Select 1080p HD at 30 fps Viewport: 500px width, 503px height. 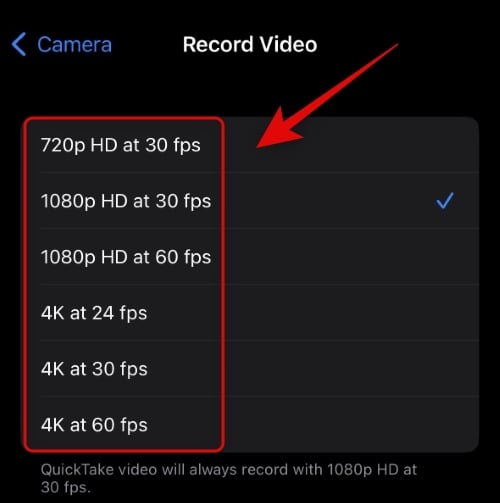pyautogui.click(x=252, y=201)
